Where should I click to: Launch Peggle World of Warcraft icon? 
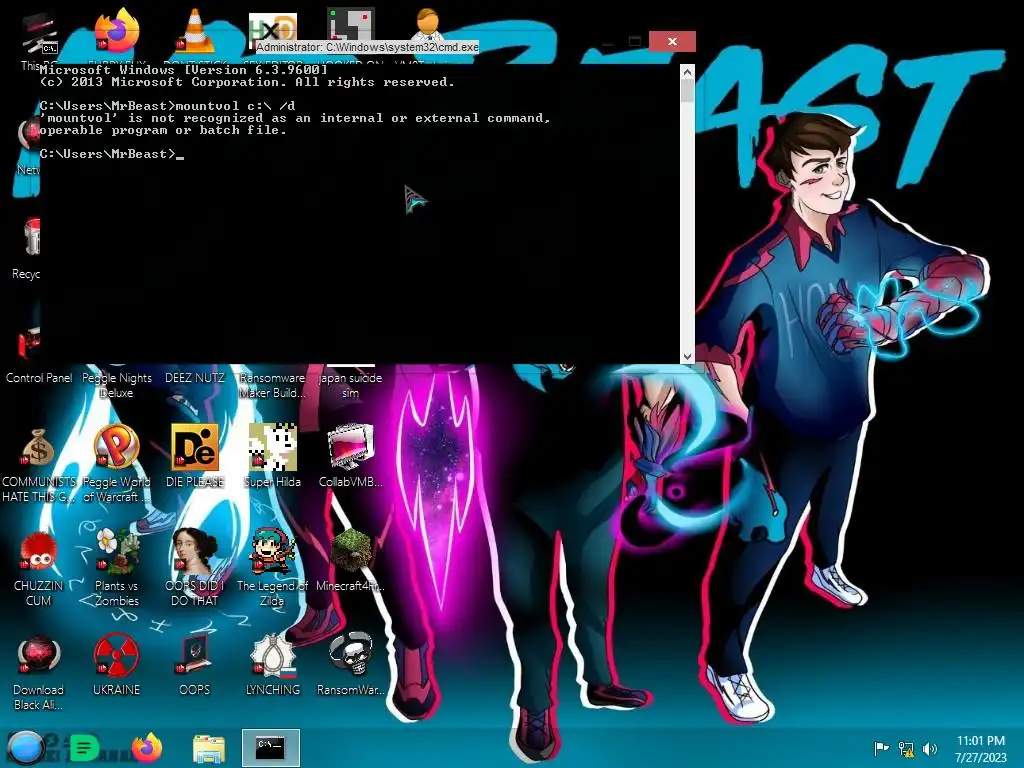[x=116, y=448]
